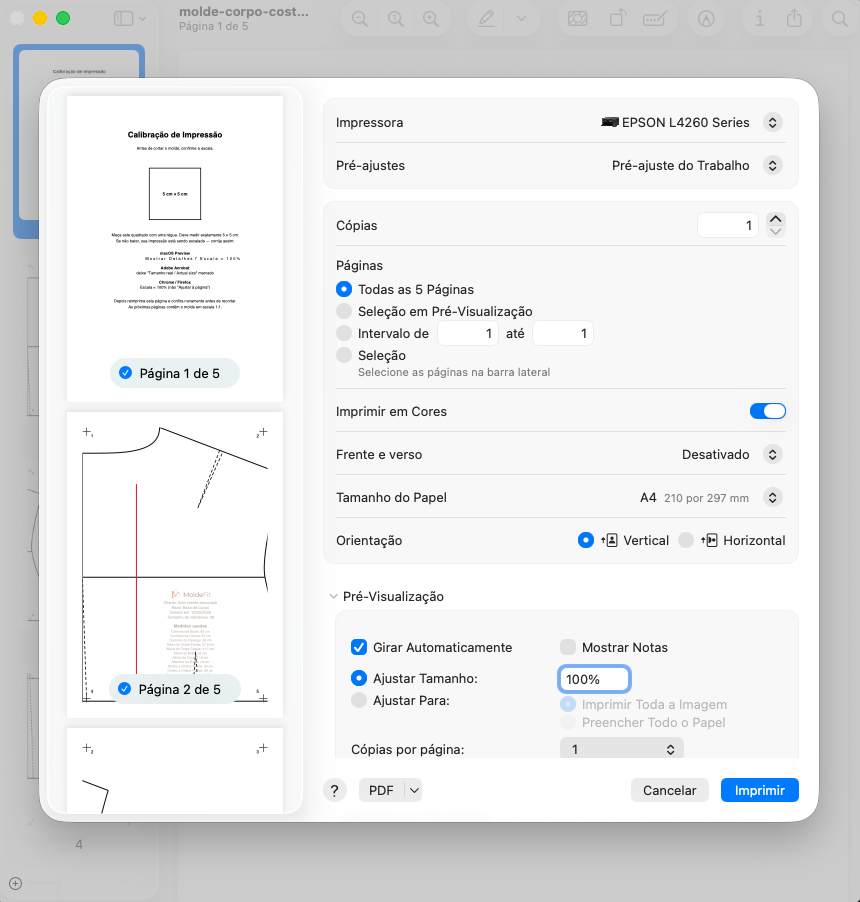This screenshot has height=902, width=860.
Task: Click the page 3 preview thumbnail
Action: coord(175,771)
